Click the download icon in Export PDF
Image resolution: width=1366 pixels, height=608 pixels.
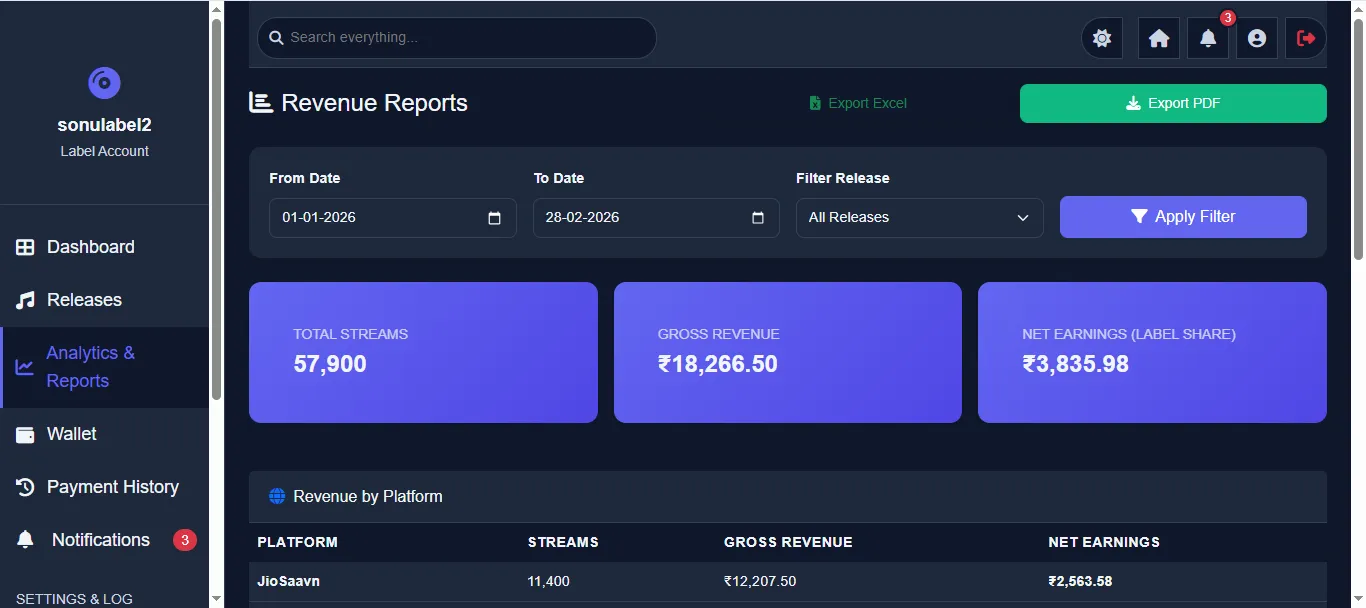[1133, 103]
